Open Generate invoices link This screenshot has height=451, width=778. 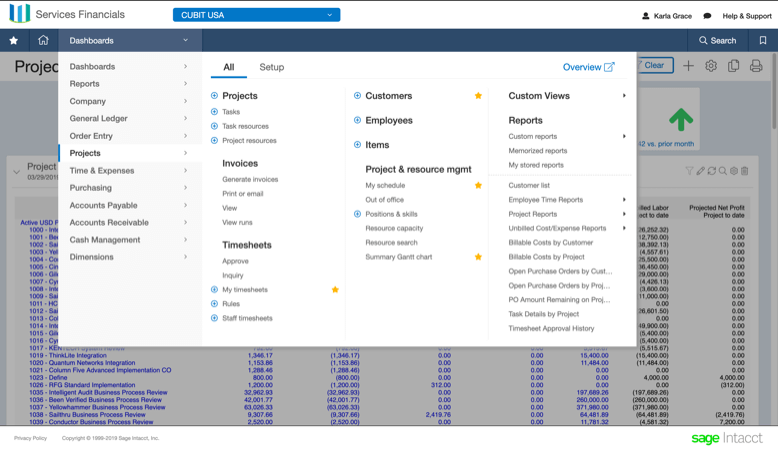(x=250, y=179)
